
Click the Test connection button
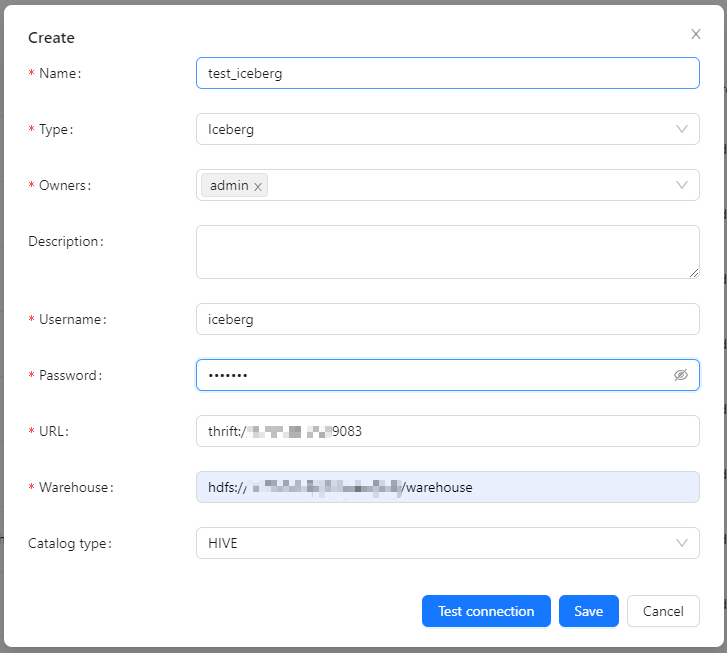pos(486,611)
